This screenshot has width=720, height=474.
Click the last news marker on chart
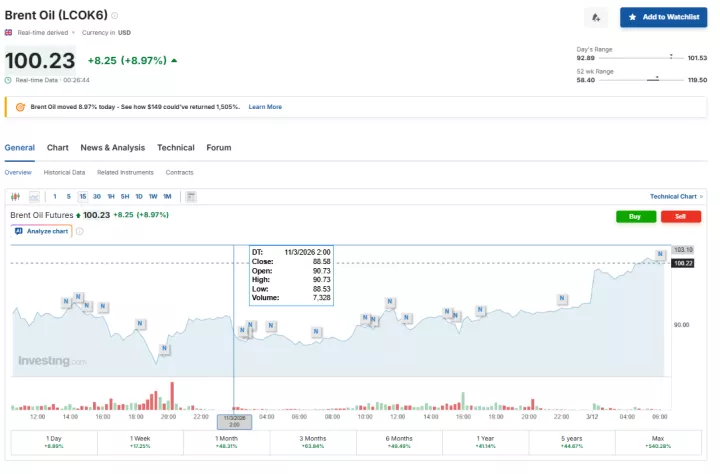pyautogui.click(x=660, y=254)
